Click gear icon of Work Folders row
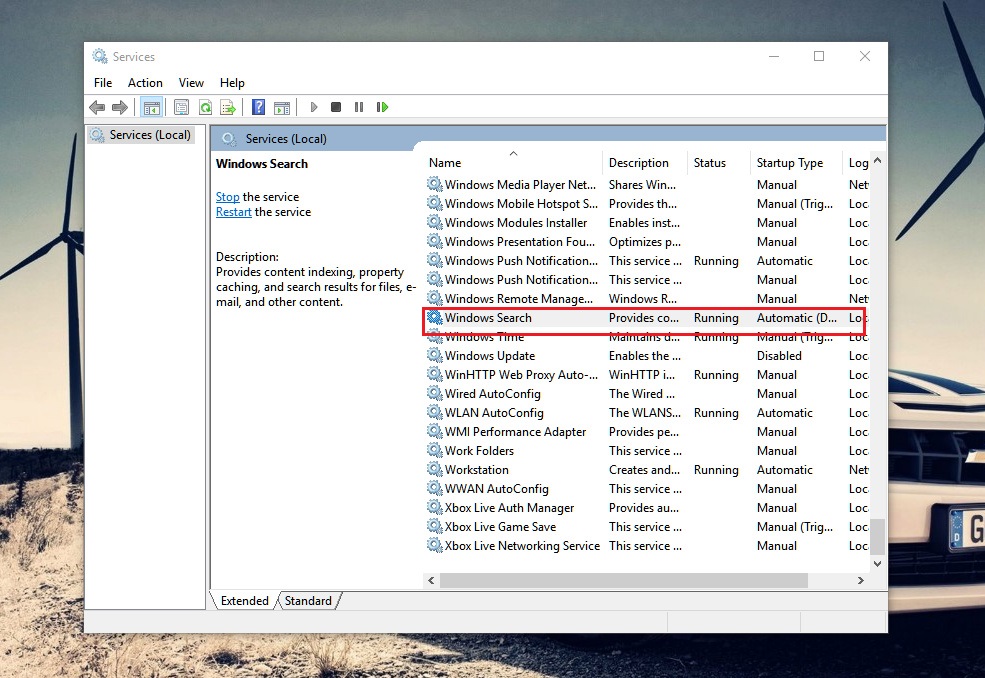The image size is (985, 678). pos(435,450)
